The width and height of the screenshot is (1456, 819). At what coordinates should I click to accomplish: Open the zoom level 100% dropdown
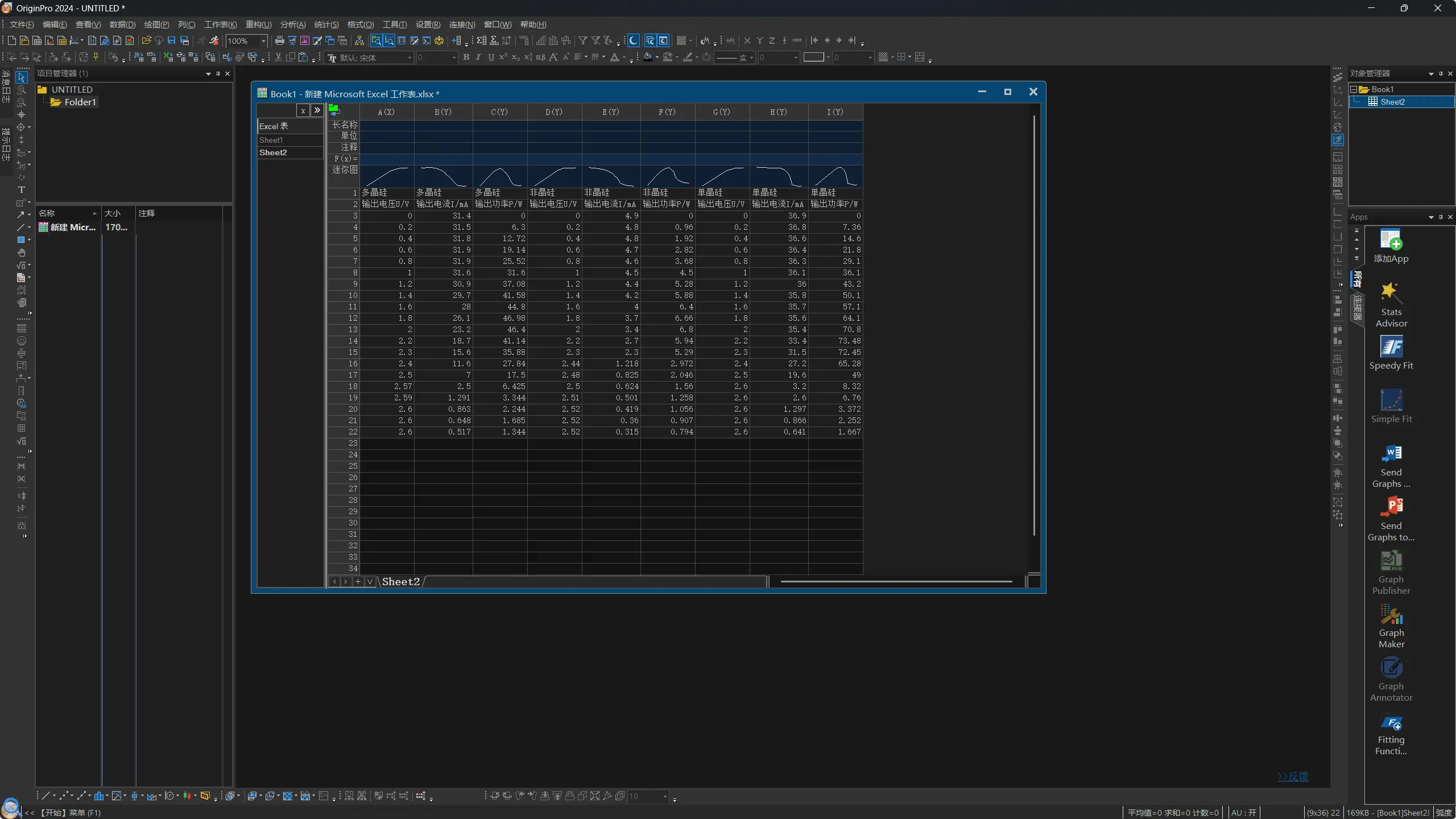tap(263, 41)
